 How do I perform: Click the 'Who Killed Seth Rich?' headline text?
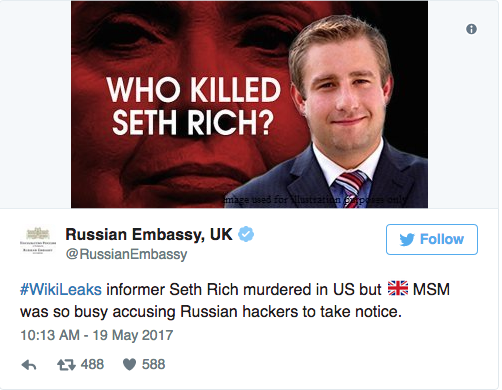point(193,106)
